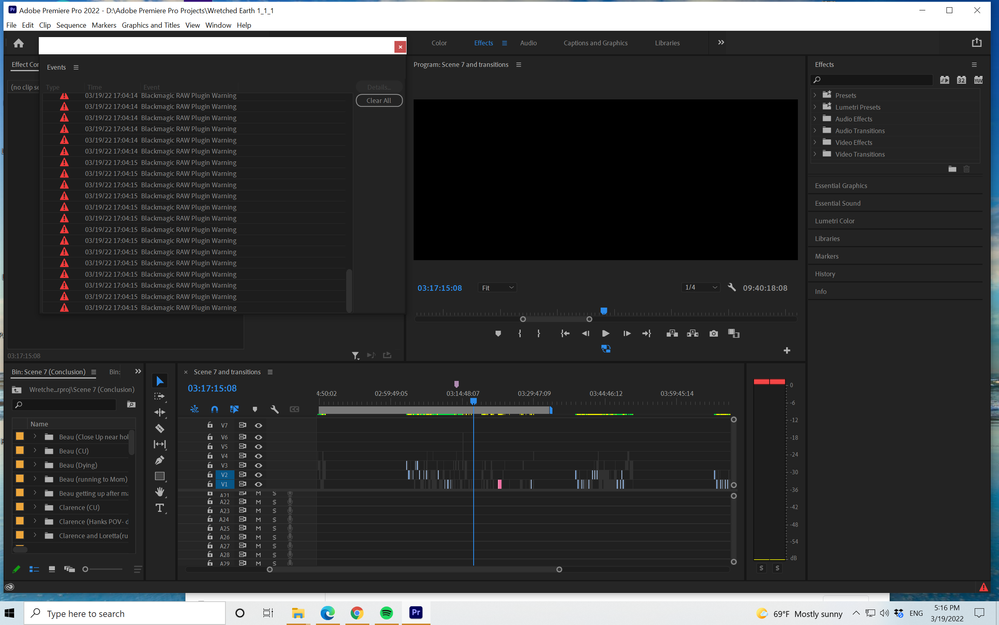Screen dimensions: 999x625
Task: Click the Quick Export share icon
Action: click(x=977, y=43)
